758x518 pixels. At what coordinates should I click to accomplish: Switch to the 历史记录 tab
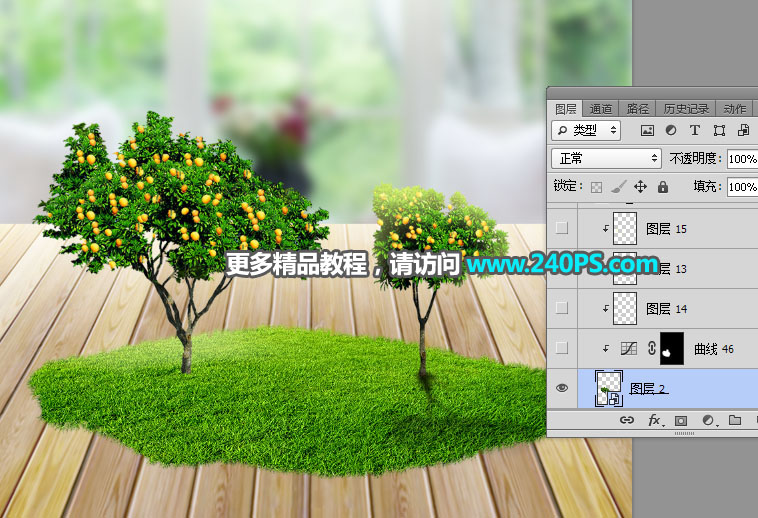(x=685, y=109)
